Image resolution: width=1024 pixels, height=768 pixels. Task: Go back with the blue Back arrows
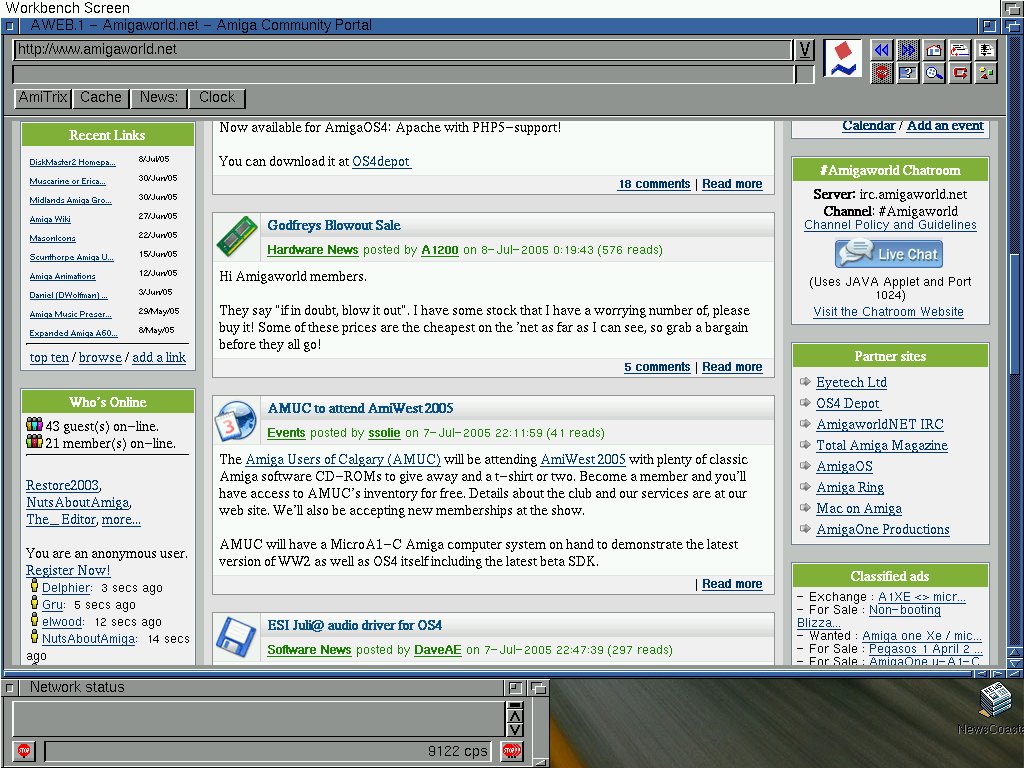pyautogui.click(x=882, y=50)
